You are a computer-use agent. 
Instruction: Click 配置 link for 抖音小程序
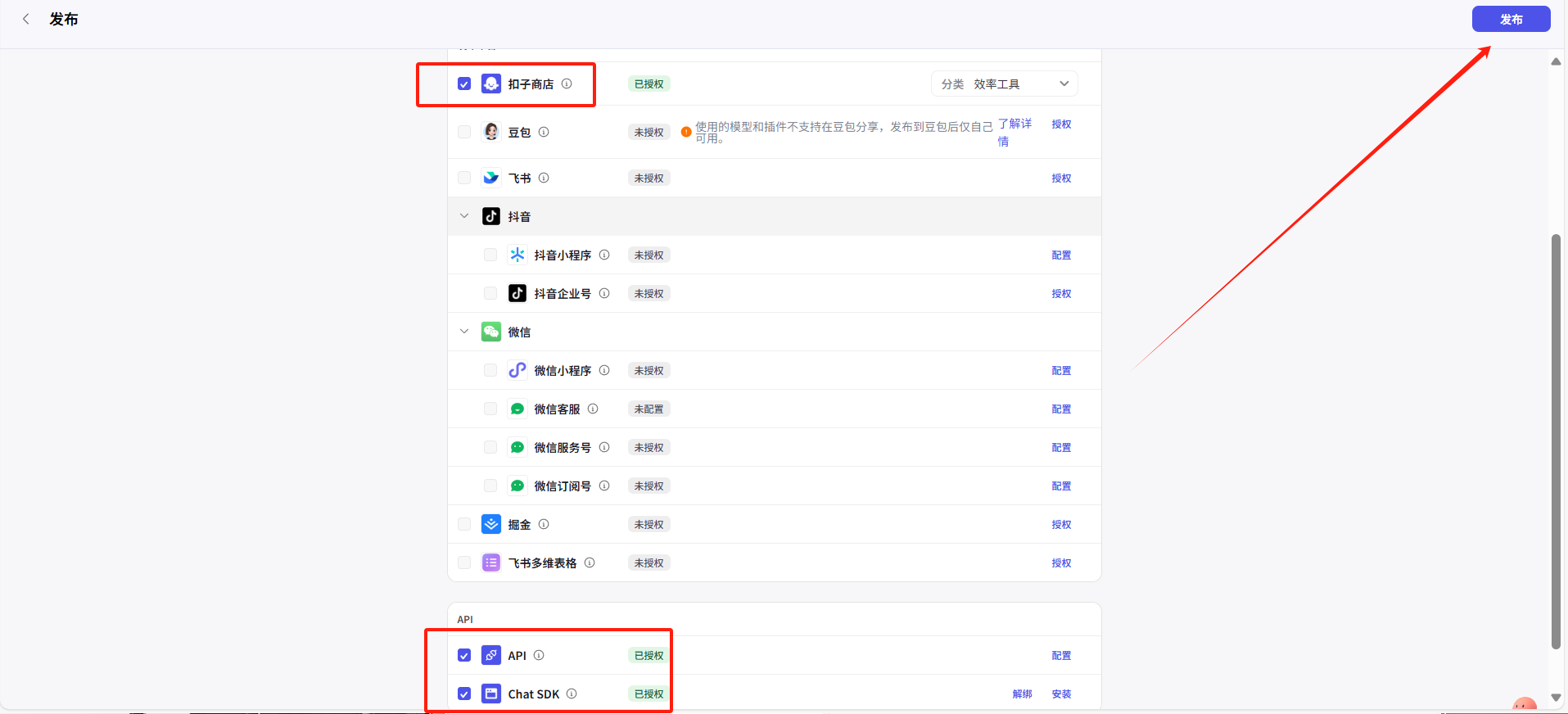click(x=1061, y=255)
